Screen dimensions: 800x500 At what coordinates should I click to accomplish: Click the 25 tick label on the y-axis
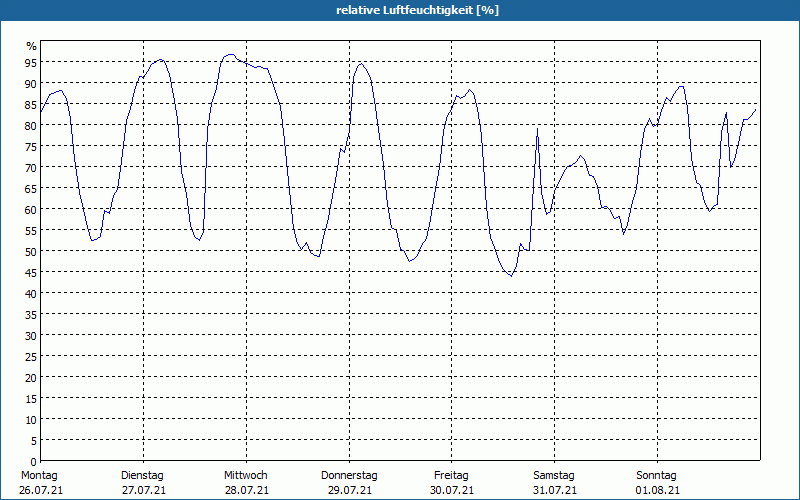point(30,356)
